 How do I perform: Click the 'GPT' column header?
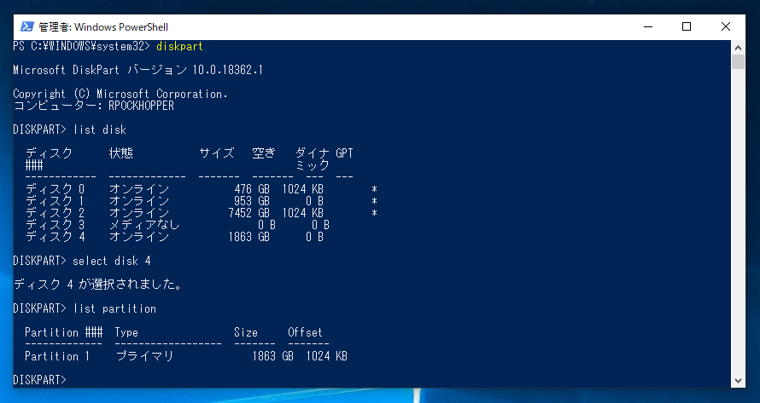pos(344,153)
